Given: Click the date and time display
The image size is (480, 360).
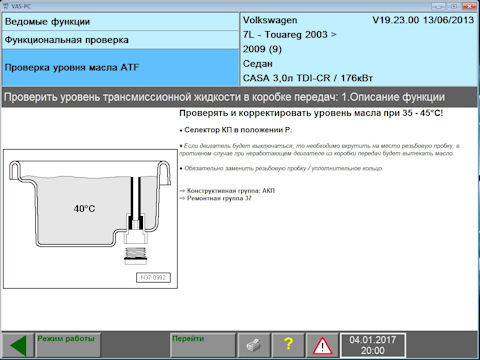Looking at the screenshot, I should tap(373, 346).
